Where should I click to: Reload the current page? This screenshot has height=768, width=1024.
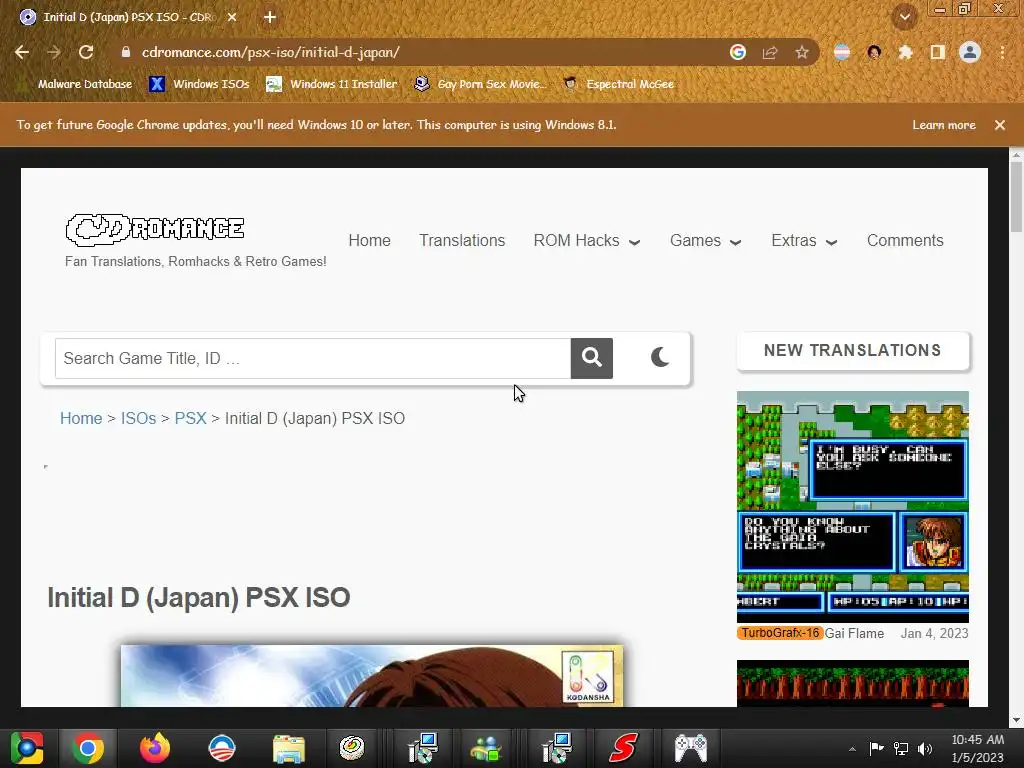(x=86, y=52)
